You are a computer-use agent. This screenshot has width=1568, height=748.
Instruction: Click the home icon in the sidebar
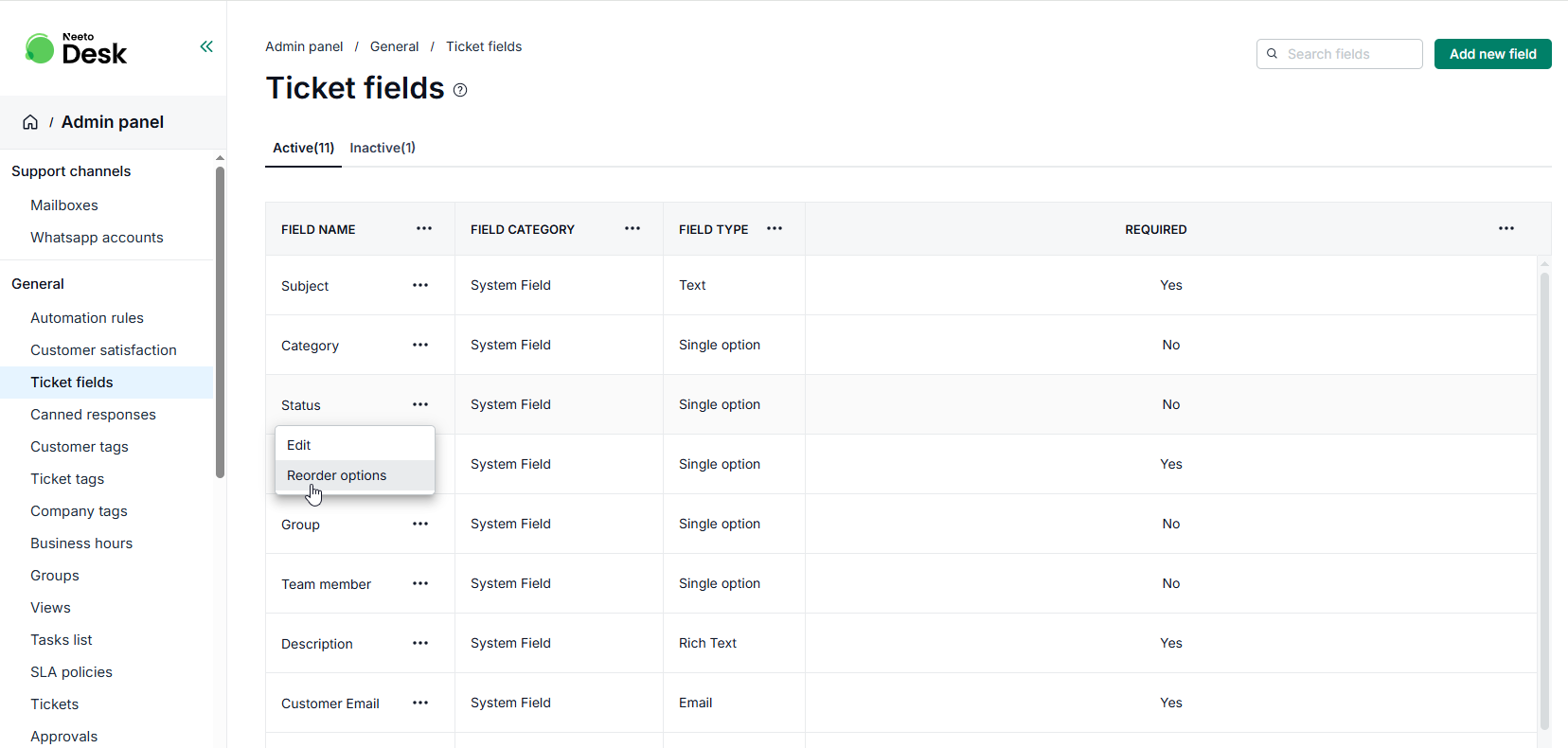[30, 122]
